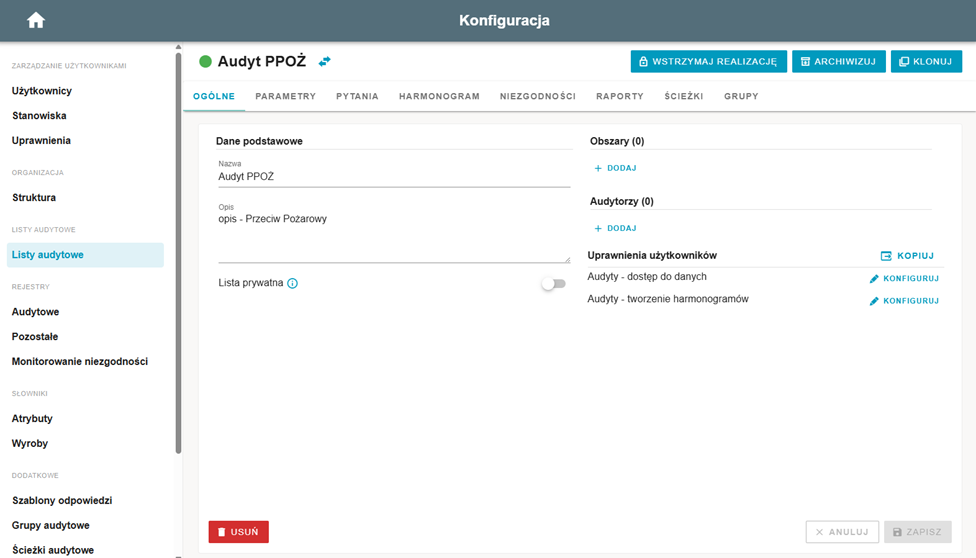Switch to the PARAMETRY tab
The image size is (976, 558).
(x=286, y=97)
